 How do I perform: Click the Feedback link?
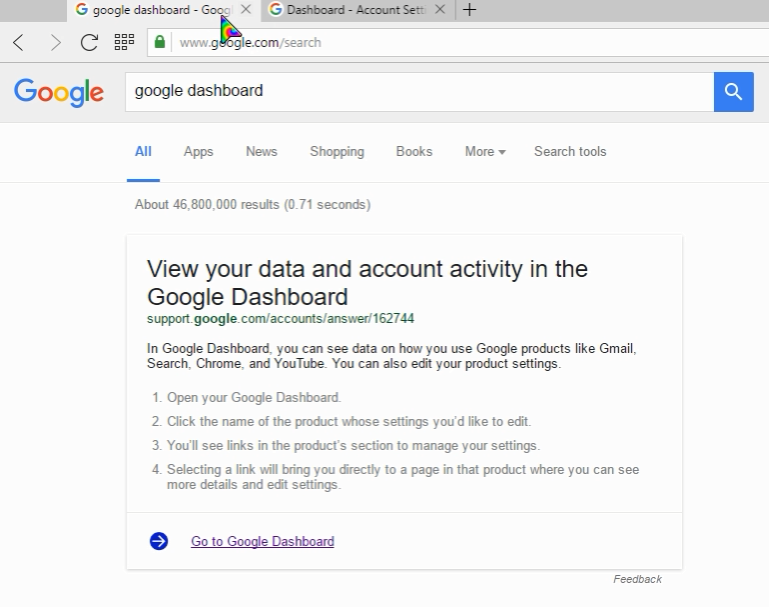tap(637, 579)
